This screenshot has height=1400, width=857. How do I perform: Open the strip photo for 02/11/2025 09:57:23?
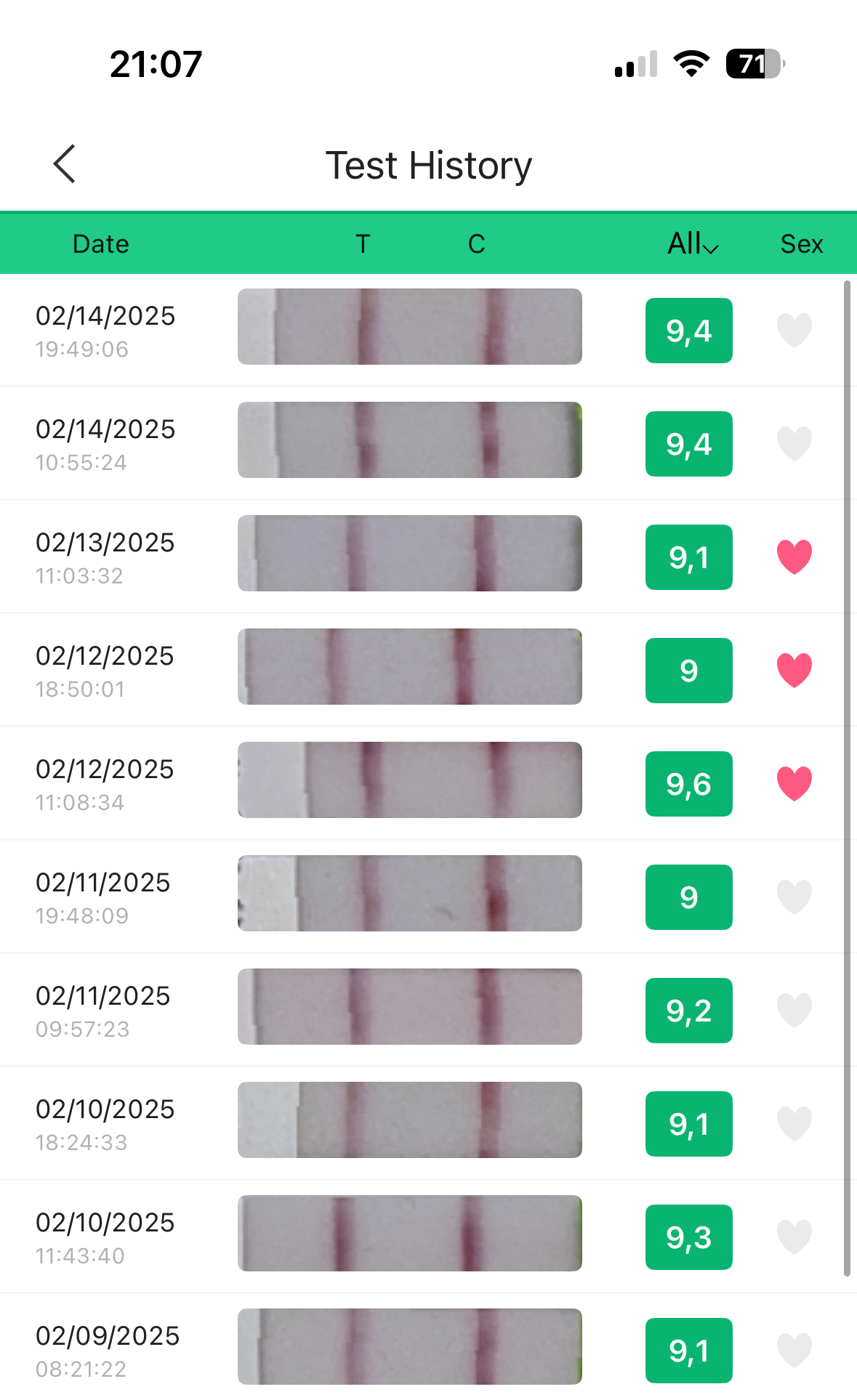pyautogui.click(x=409, y=1007)
